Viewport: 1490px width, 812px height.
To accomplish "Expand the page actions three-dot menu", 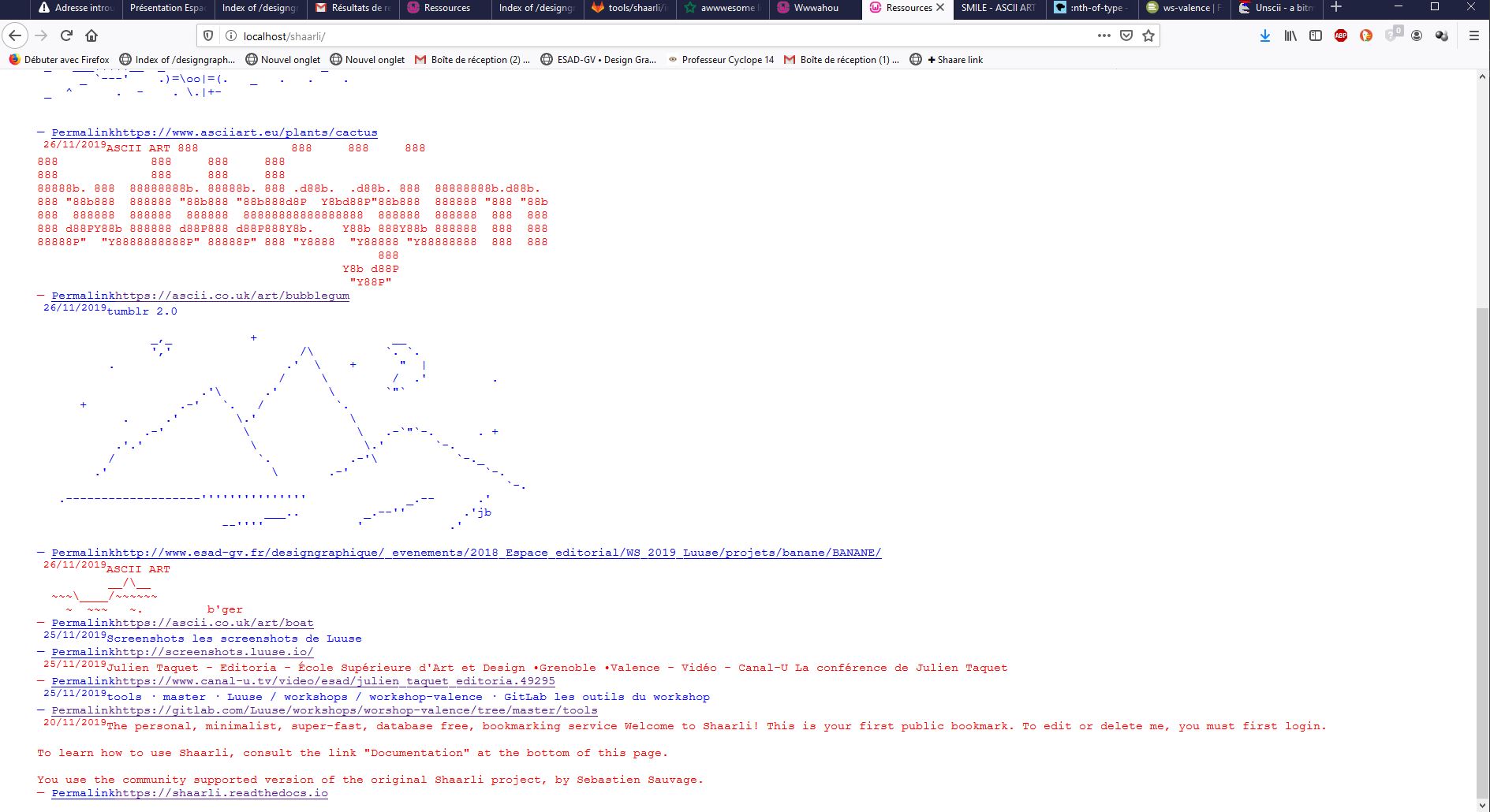I will pos(1103,35).
